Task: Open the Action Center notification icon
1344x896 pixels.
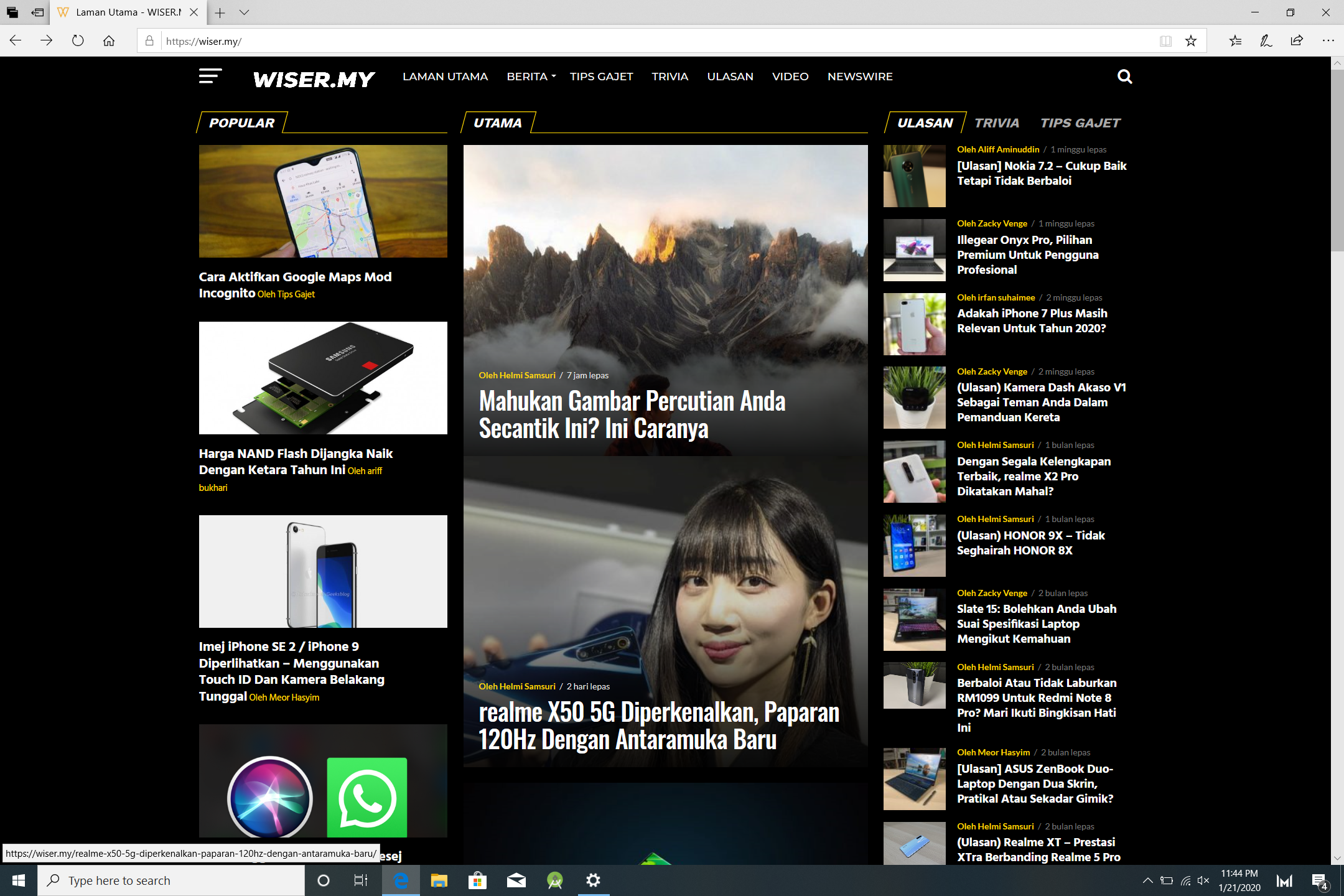Action: 1319,880
